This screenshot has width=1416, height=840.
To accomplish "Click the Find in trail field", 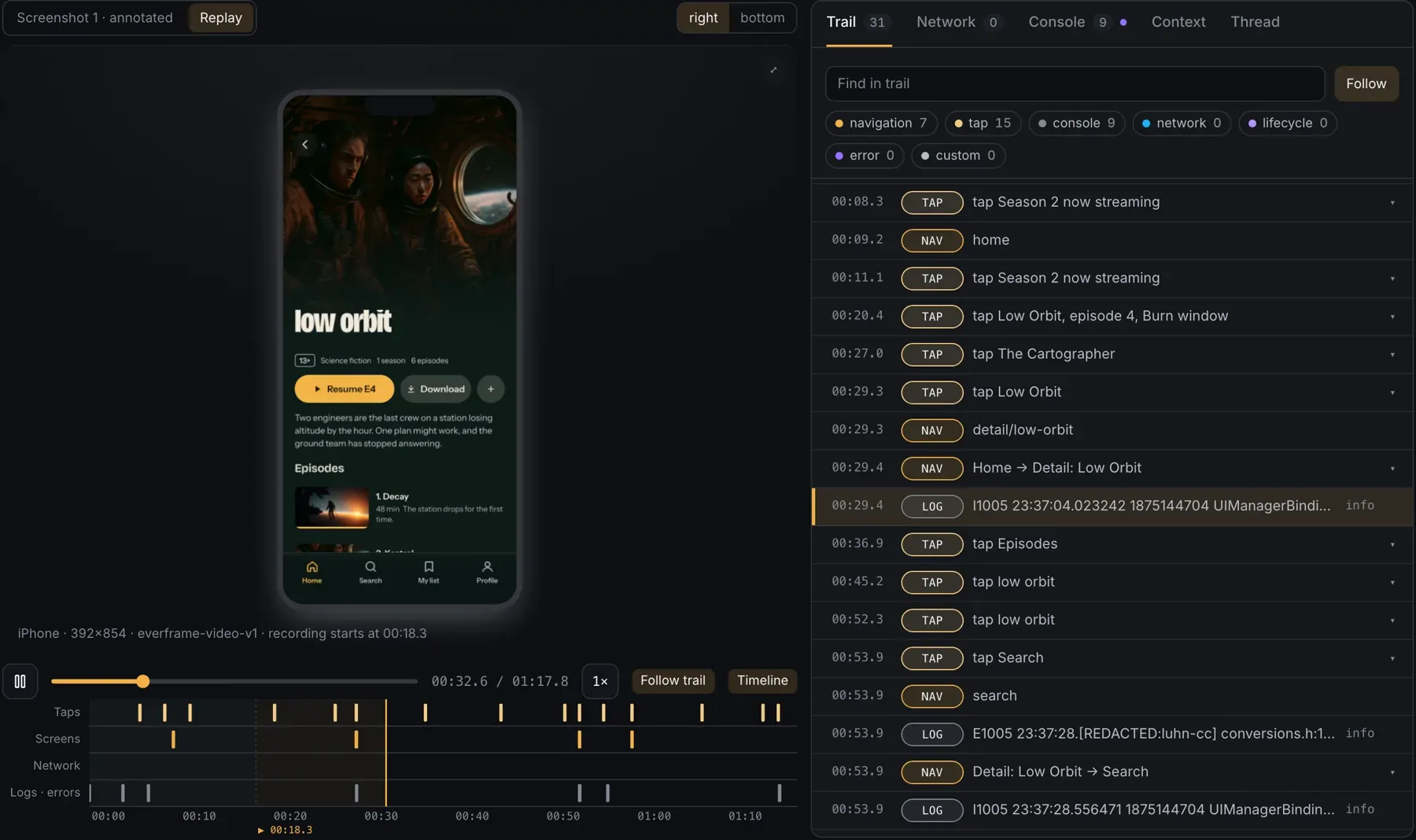I will pyautogui.click(x=1075, y=83).
